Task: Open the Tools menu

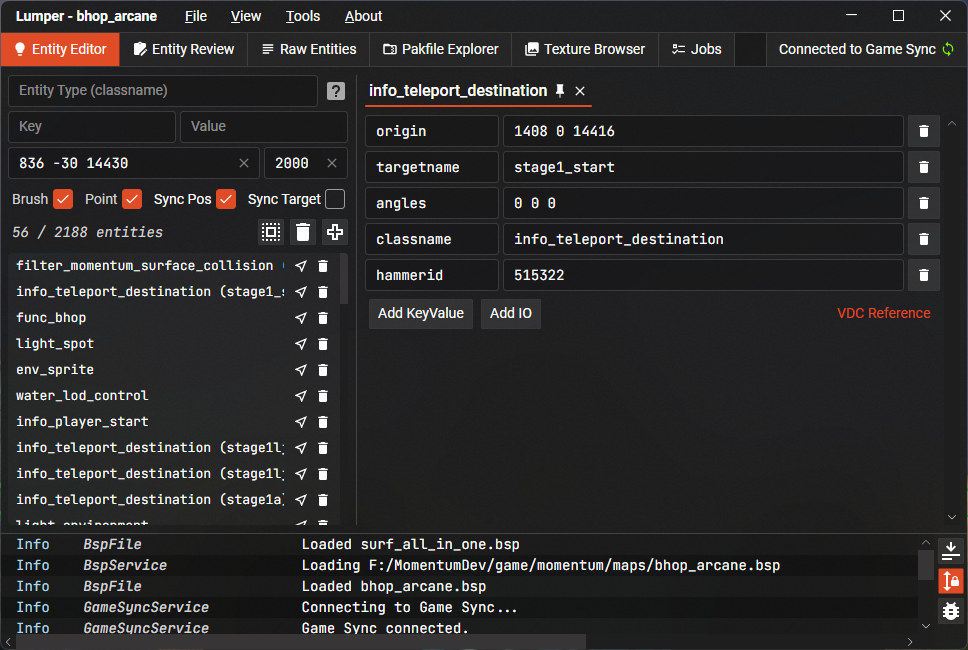Action: click(302, 16)
